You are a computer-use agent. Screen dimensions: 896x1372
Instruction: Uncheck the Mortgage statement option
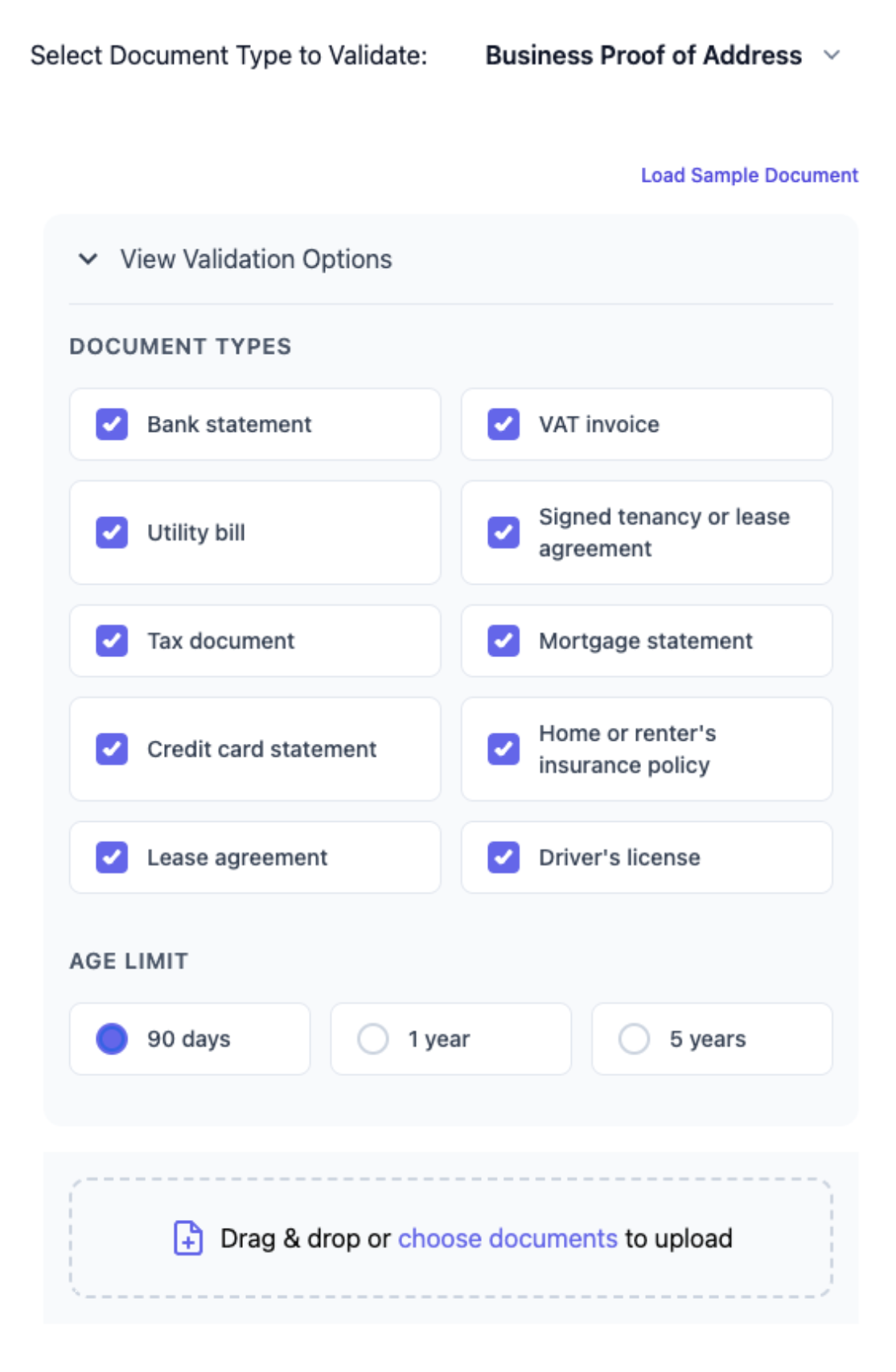click(503, 641)
